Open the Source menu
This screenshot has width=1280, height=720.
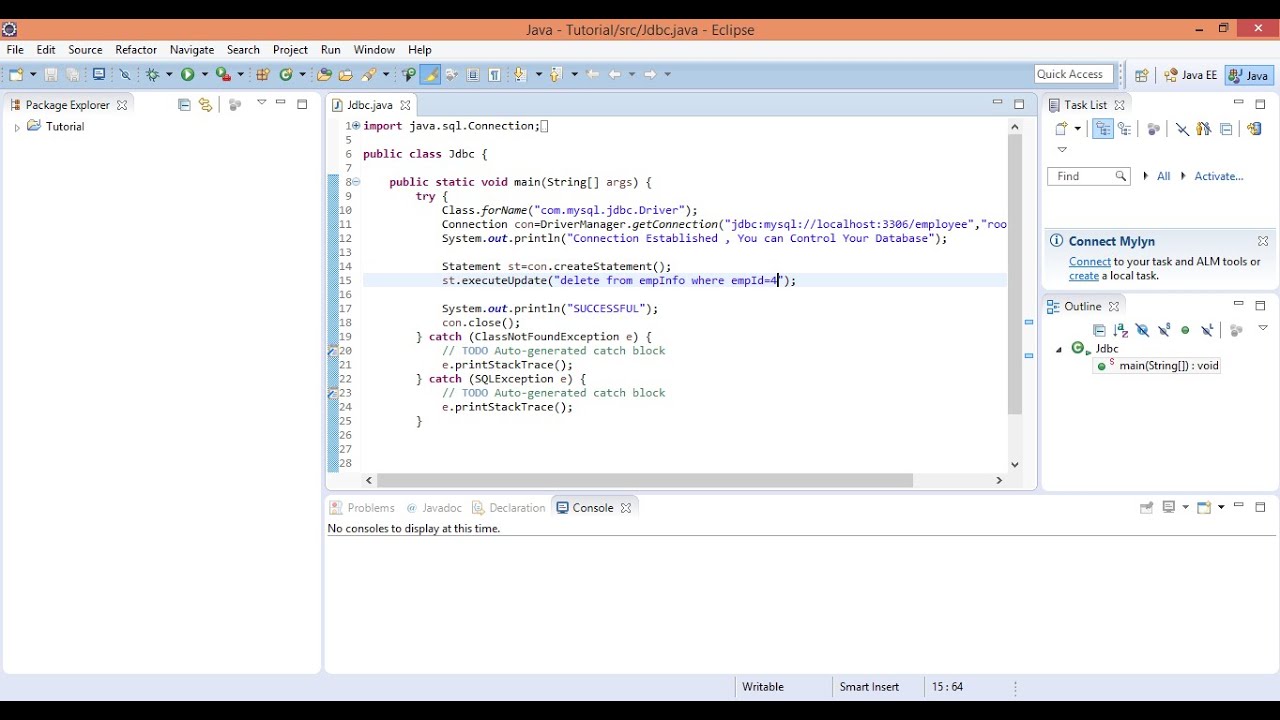85,49
